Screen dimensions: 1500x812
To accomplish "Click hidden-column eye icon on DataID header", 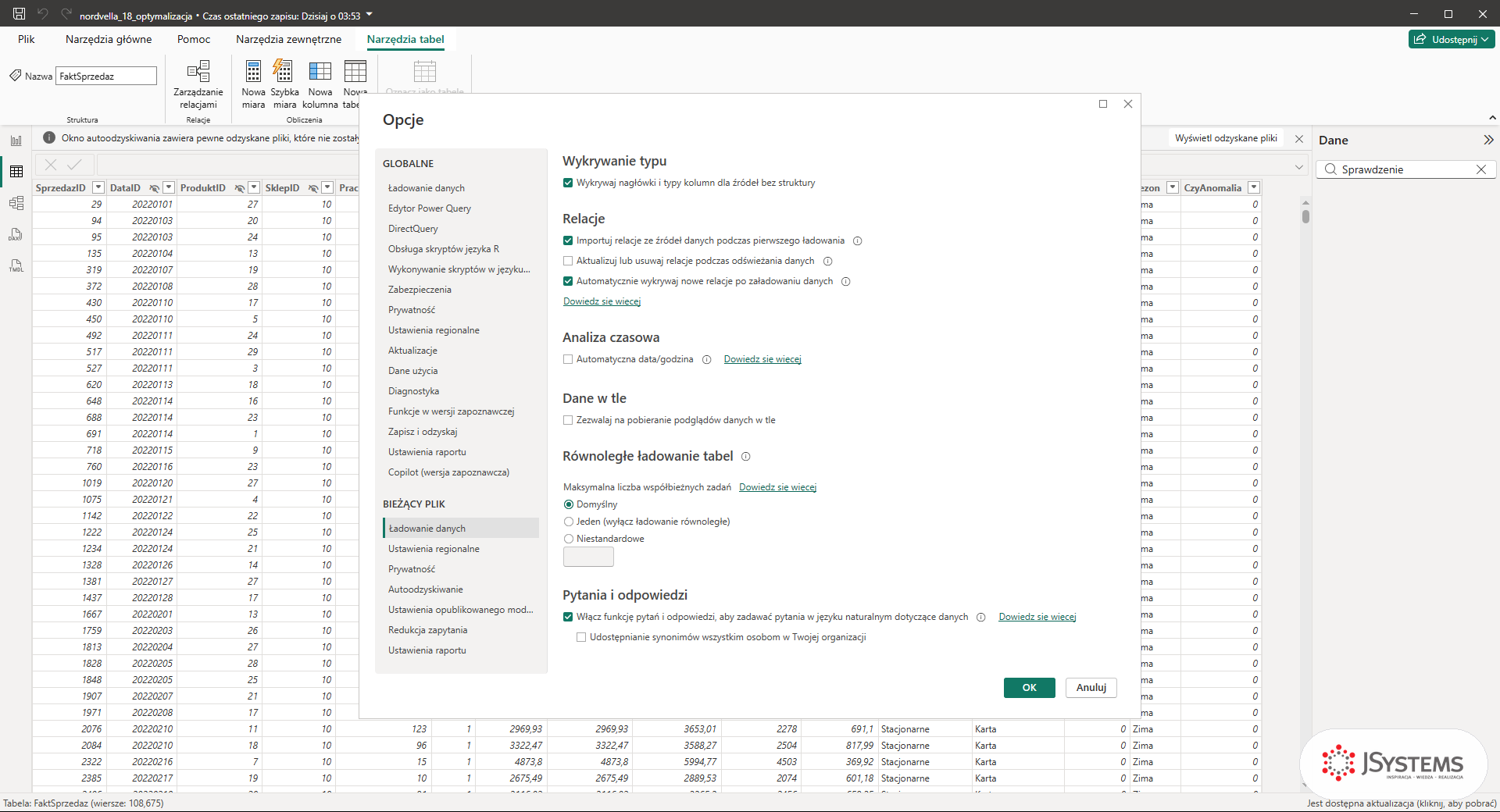I will tap(155, 188).
